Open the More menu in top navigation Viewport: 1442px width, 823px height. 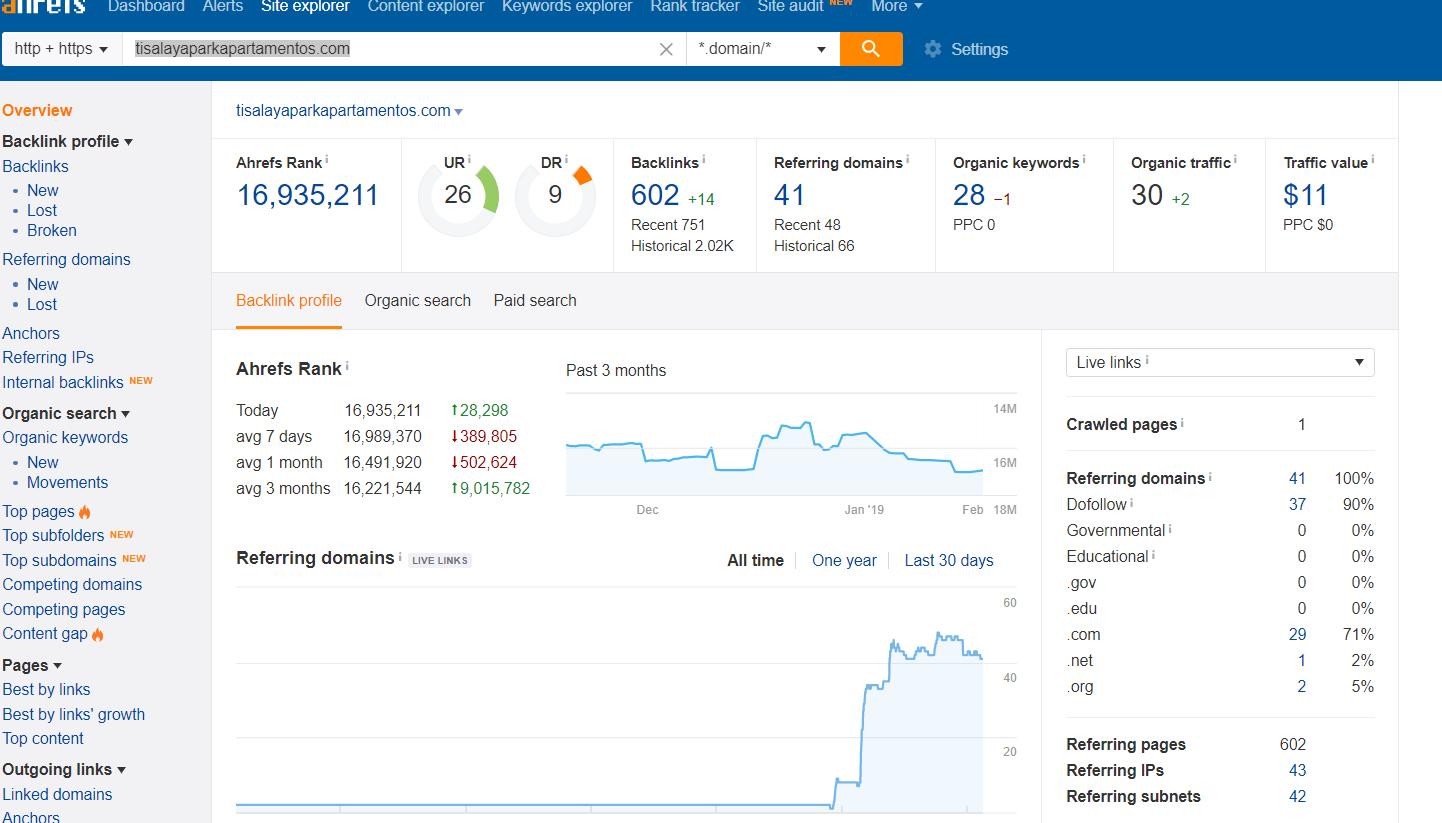coord(896,6)
